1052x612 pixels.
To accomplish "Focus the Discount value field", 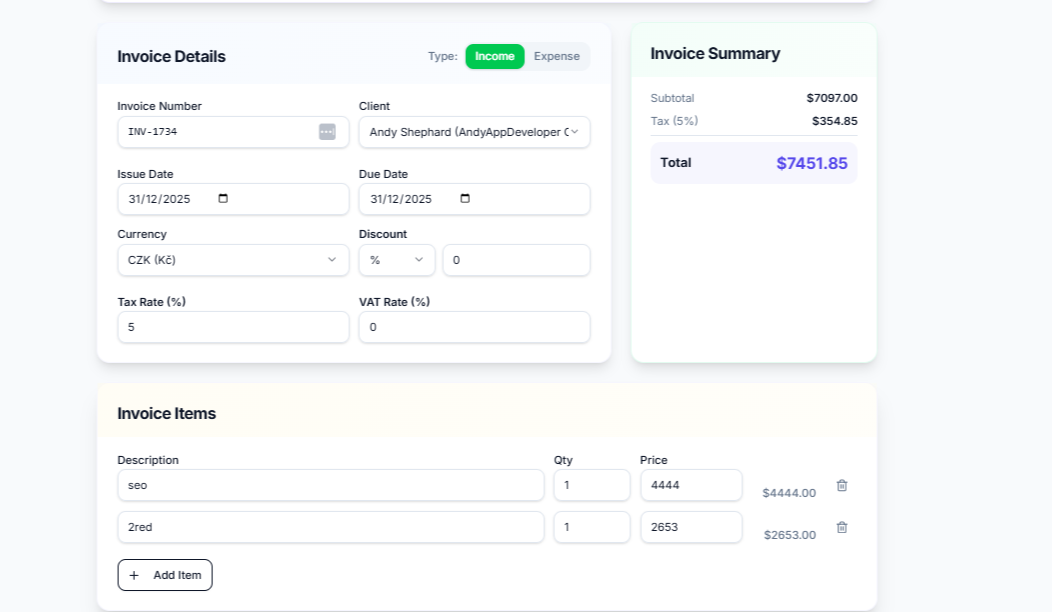I will [516, 260].
